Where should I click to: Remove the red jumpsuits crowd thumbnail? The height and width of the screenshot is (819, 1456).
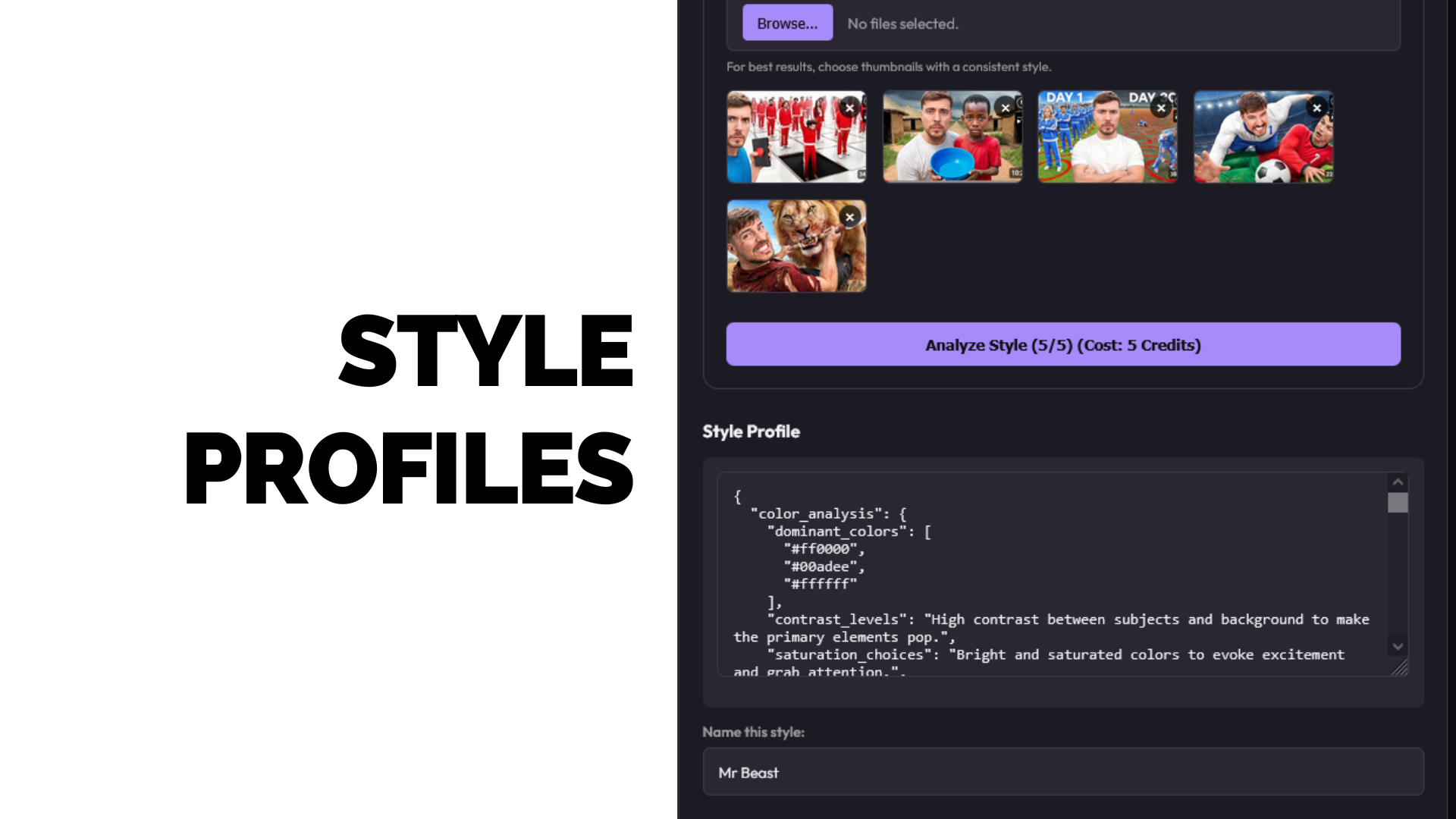pyautogui.click(x=849, y=108)
